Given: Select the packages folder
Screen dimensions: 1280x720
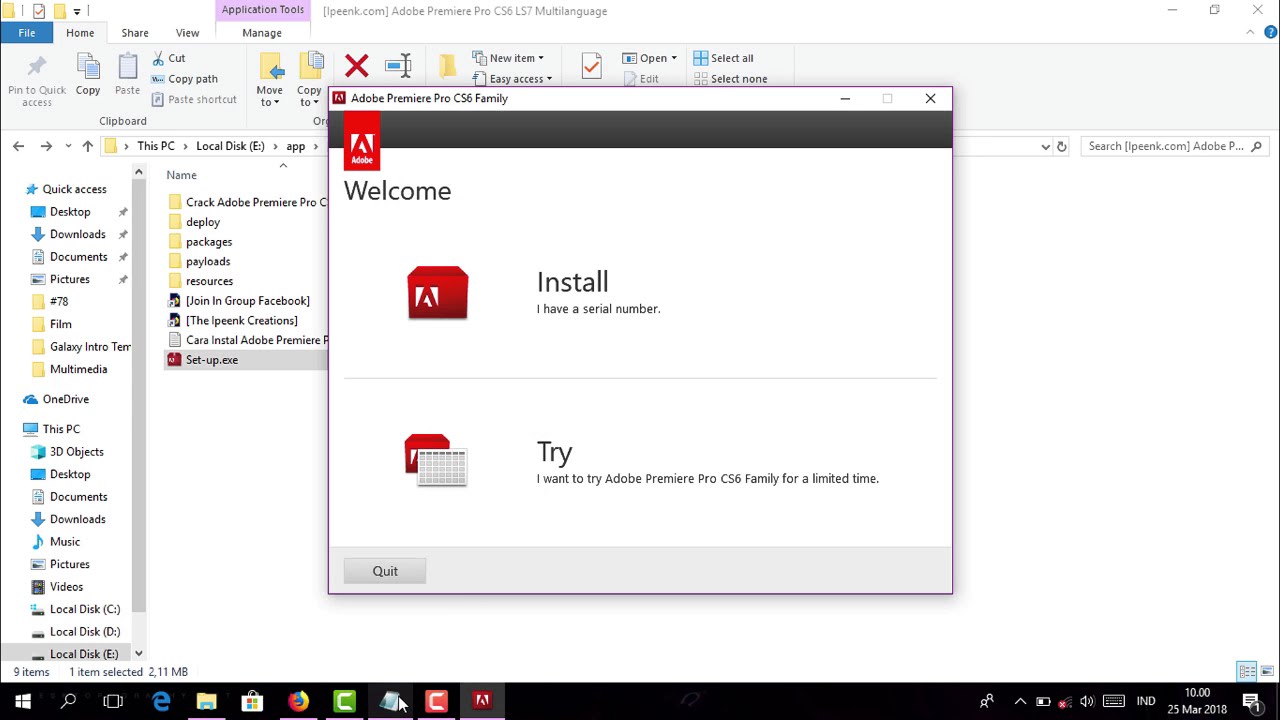Looking at the screenshot, I should (x=209, y=242).
